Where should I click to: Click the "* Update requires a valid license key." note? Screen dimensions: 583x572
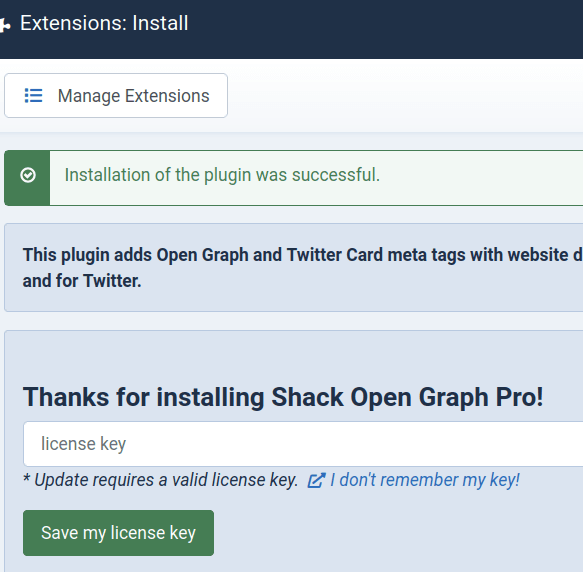(x=161, y=480)
